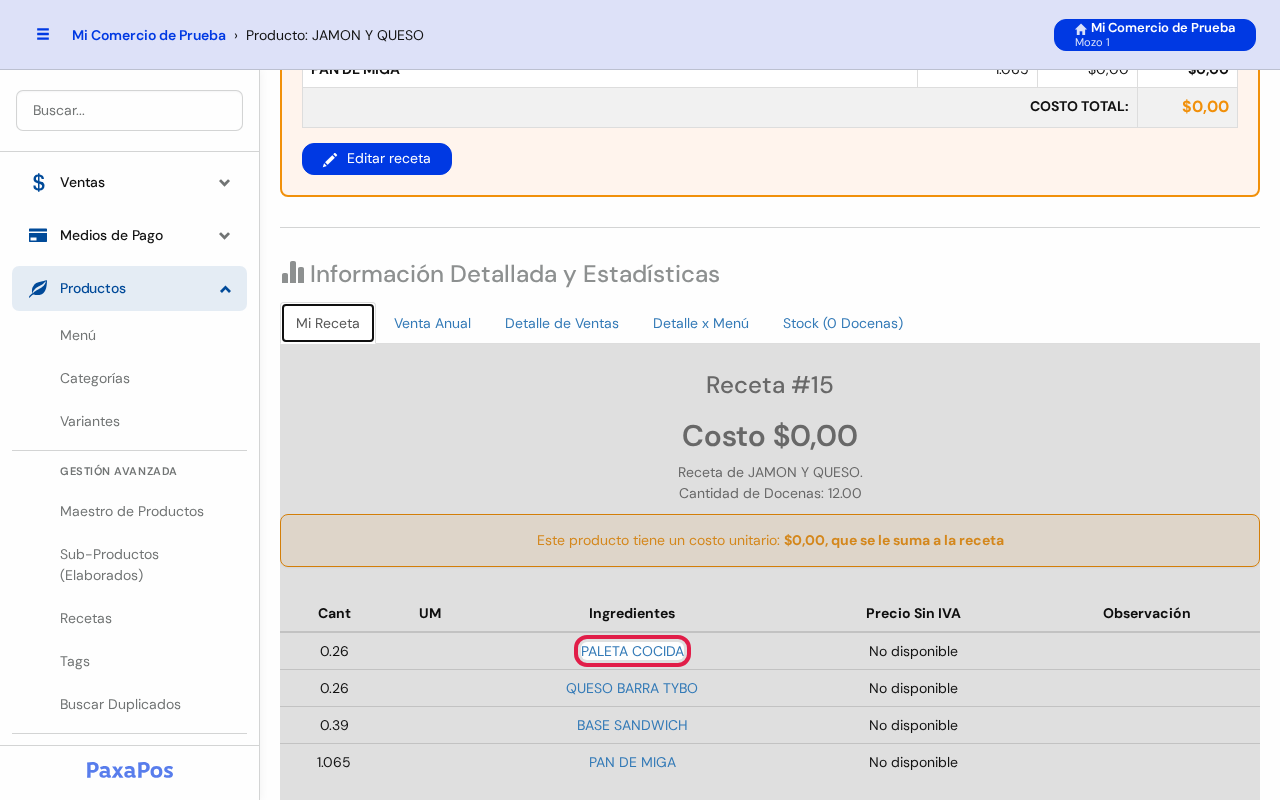The width and height of the screenshot is (1280, 800).
Task: Click the Precio Sin IVA column header
Action: click(913, 613)
